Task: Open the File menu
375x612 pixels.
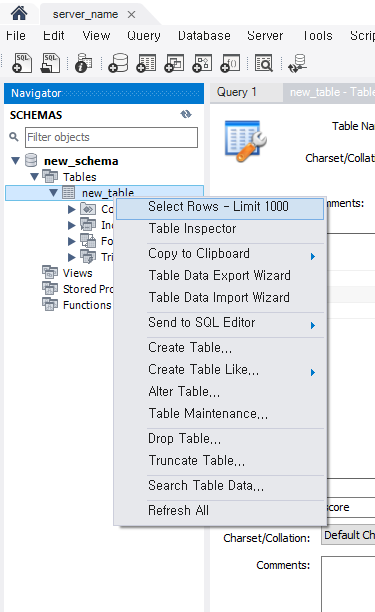Action: pos(16,36)
